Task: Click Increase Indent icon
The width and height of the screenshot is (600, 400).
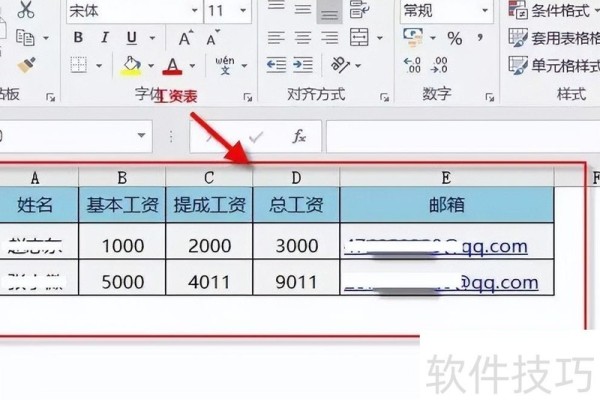Action: 303,65
